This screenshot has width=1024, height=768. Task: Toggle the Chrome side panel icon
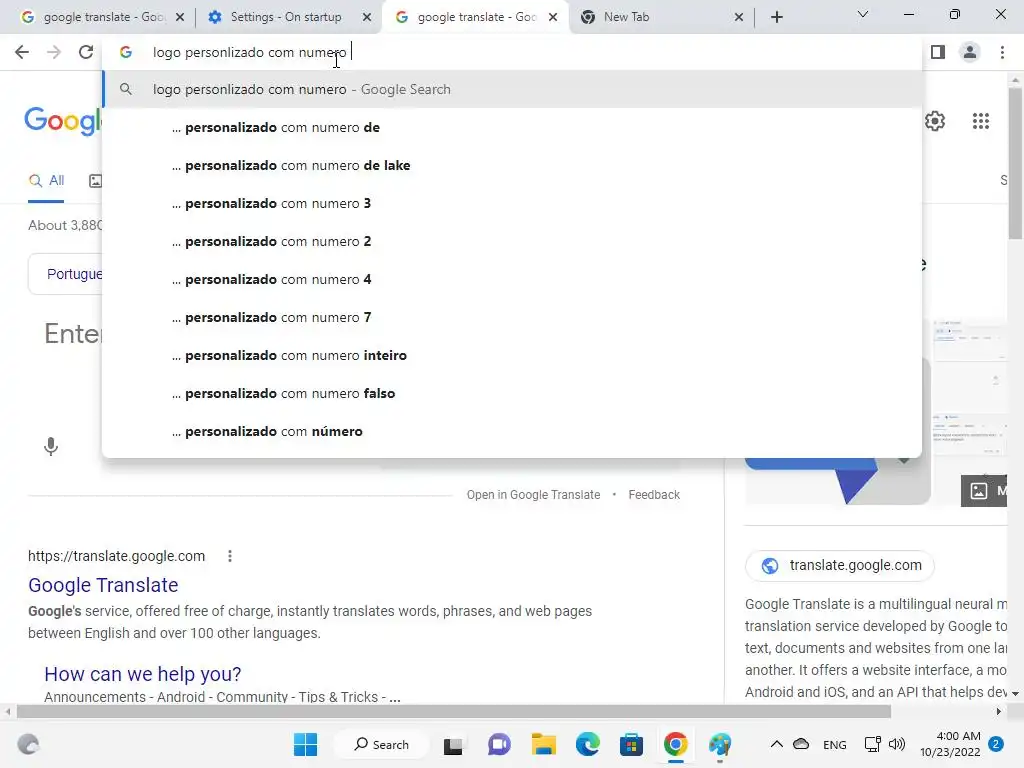click(938, 52)
